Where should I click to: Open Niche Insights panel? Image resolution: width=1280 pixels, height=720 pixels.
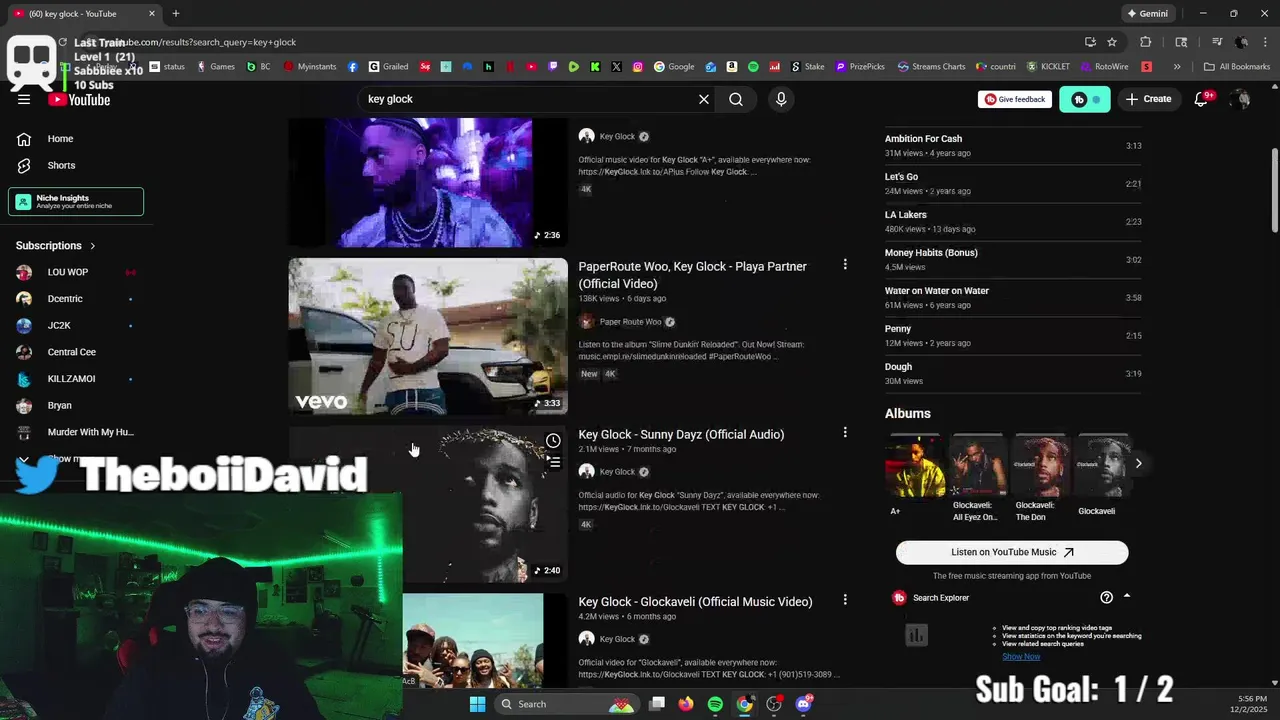tap(76, 201)
